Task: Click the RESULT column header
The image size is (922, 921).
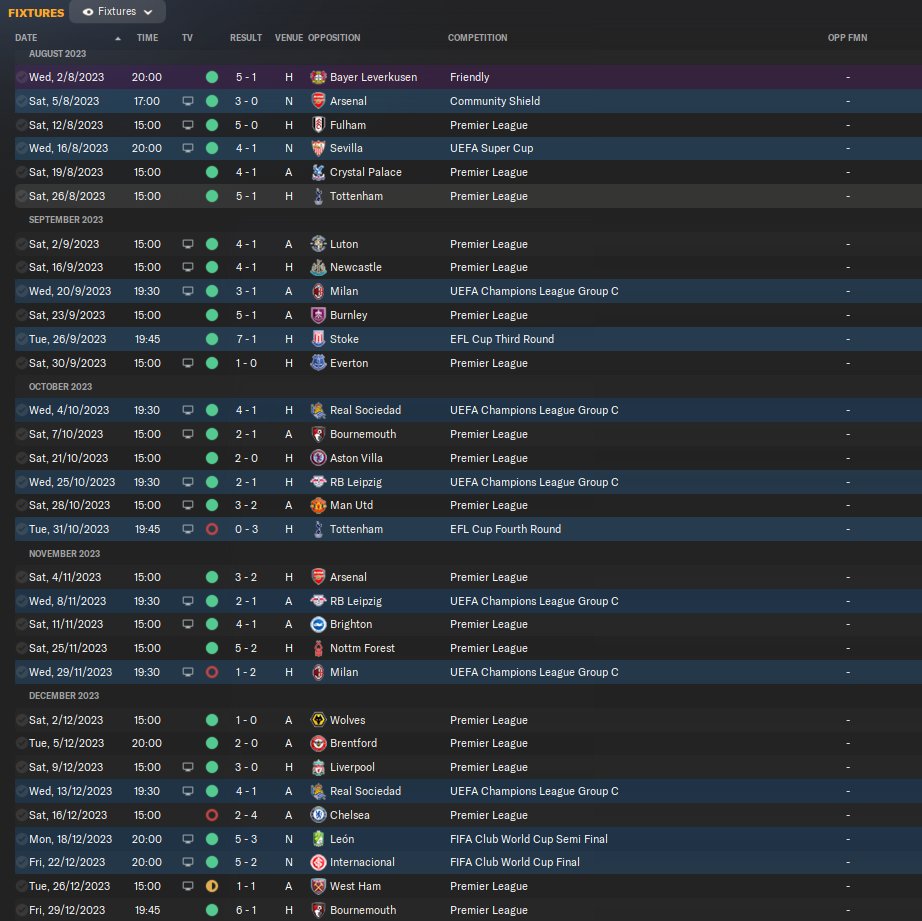Action: (x=246, y=38)
